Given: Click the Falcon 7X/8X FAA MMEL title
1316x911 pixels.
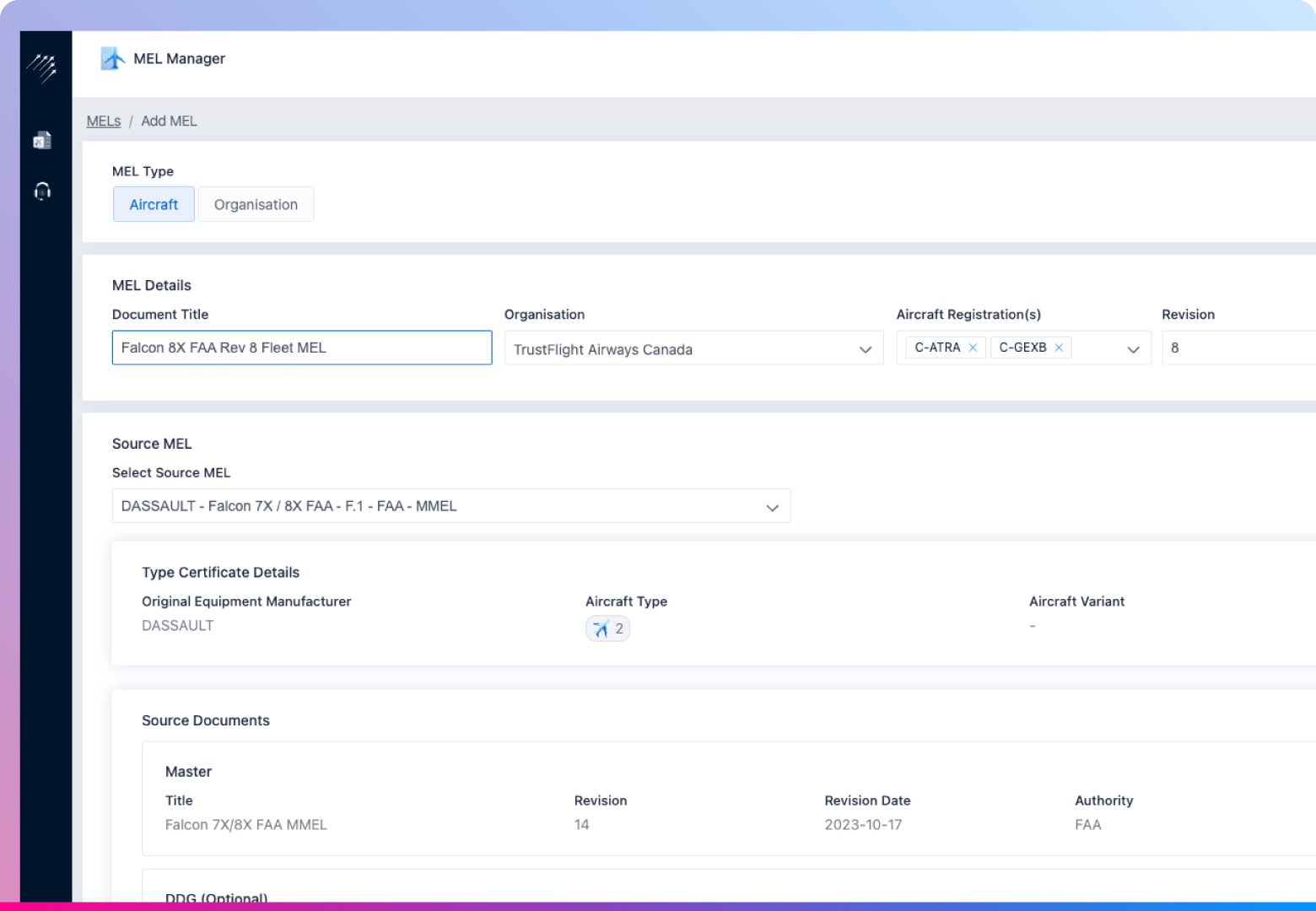Looking at the screenshot, I should point(245,825).
